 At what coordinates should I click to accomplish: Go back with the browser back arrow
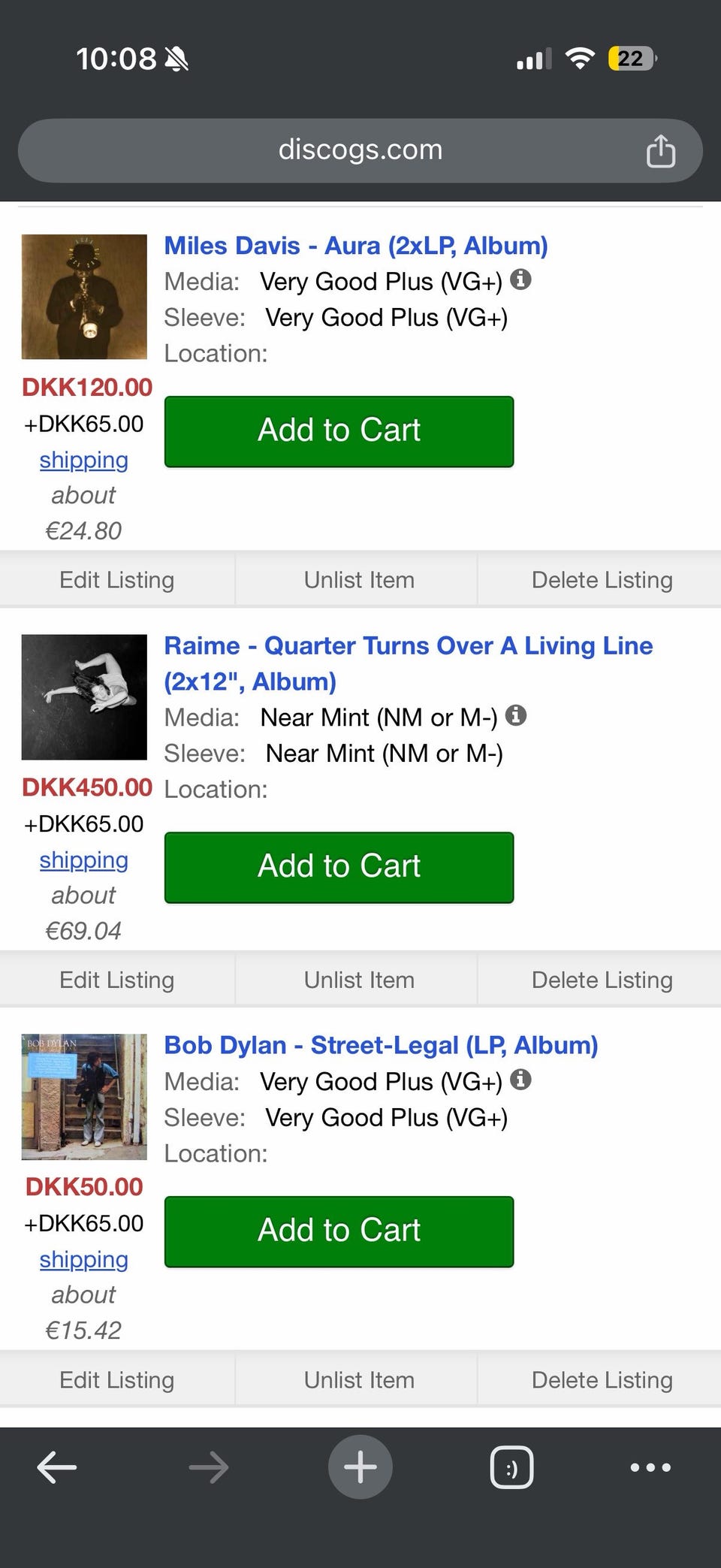tap(57, 1467)
